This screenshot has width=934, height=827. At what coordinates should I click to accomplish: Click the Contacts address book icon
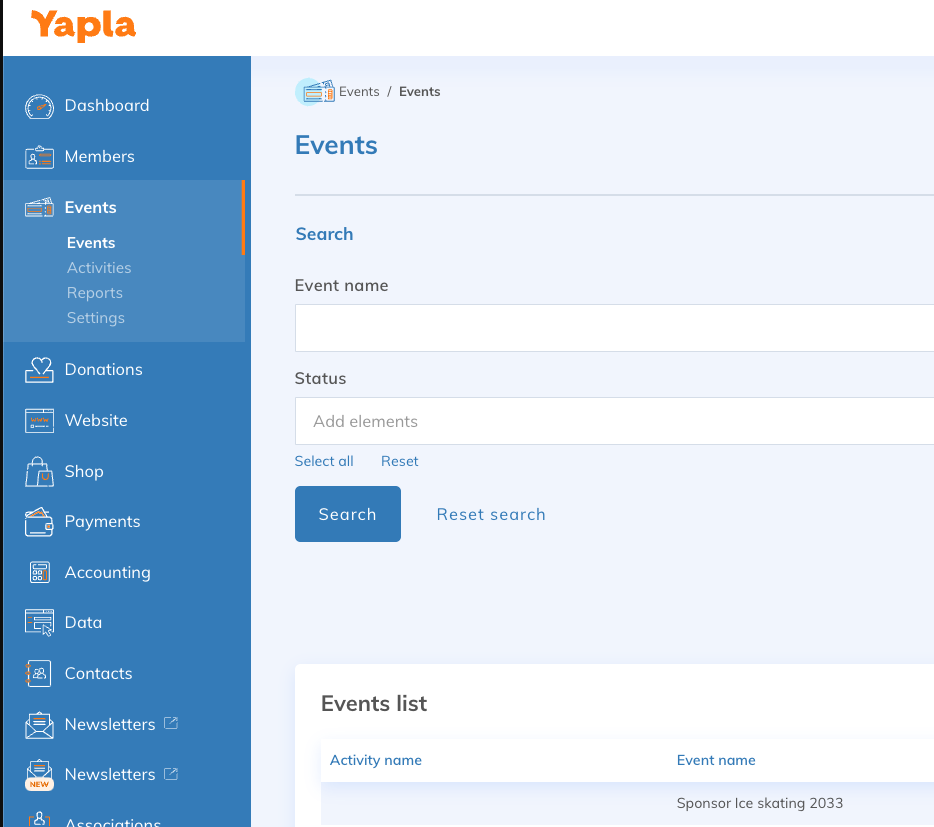click(38, 674)
